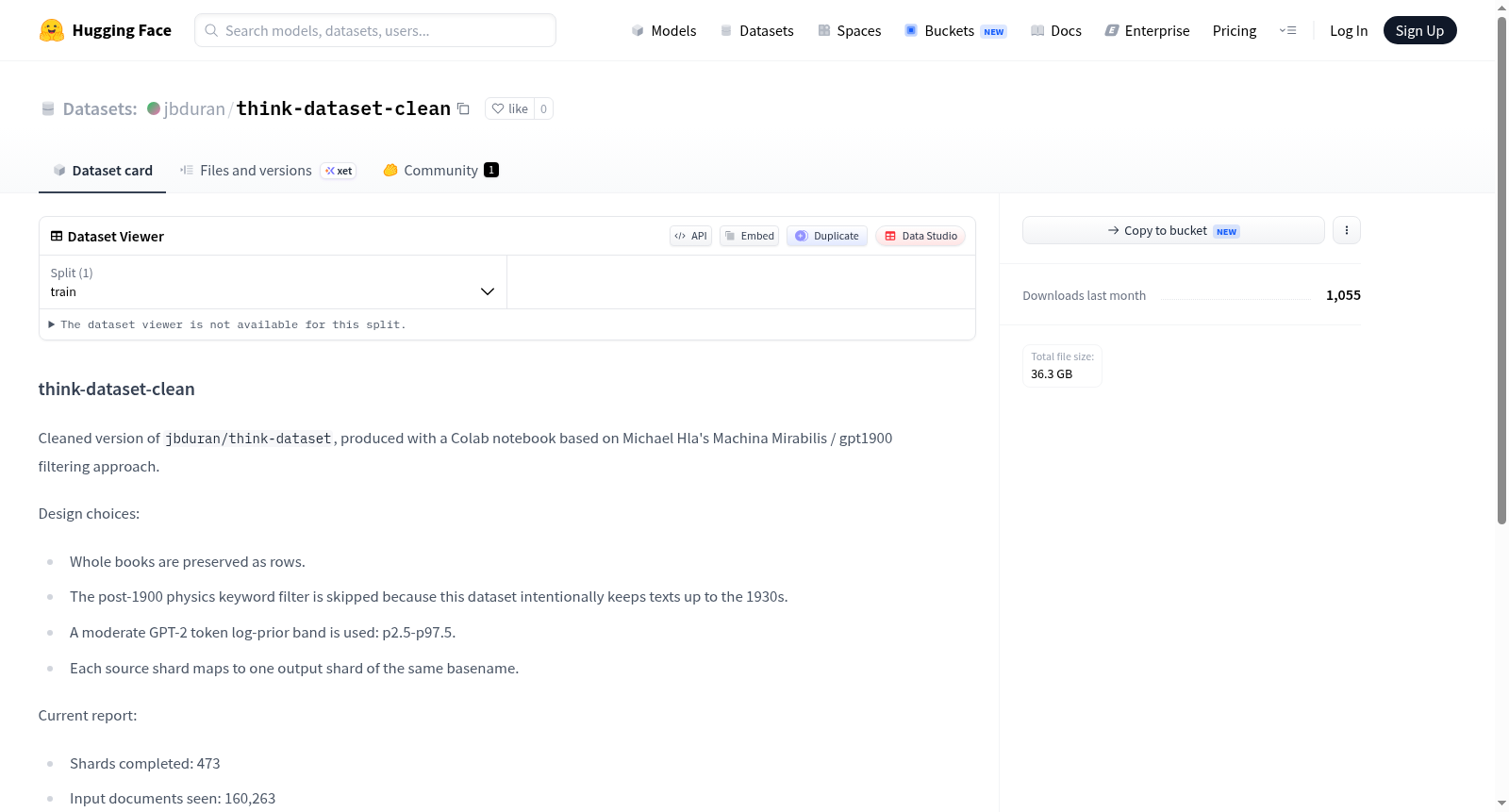Expand the viewer not available message
The width and height of the screenshot is (1509, 812).
coord(227,324)
